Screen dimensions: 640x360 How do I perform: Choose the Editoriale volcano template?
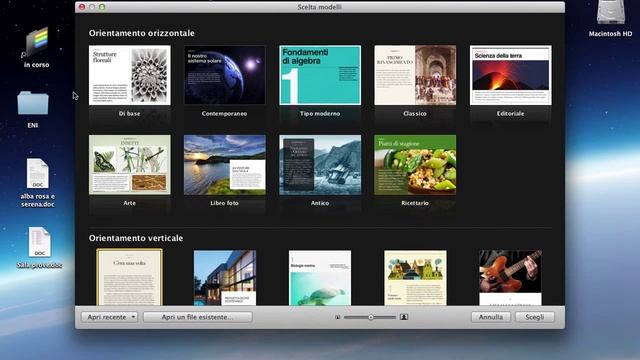511,75
